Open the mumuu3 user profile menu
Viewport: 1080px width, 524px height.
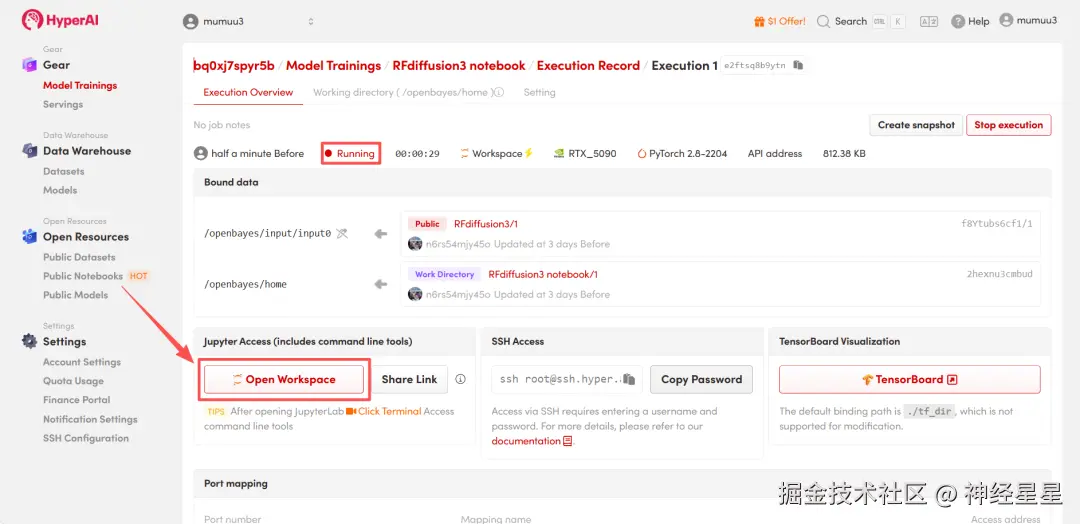[1028, 21]
